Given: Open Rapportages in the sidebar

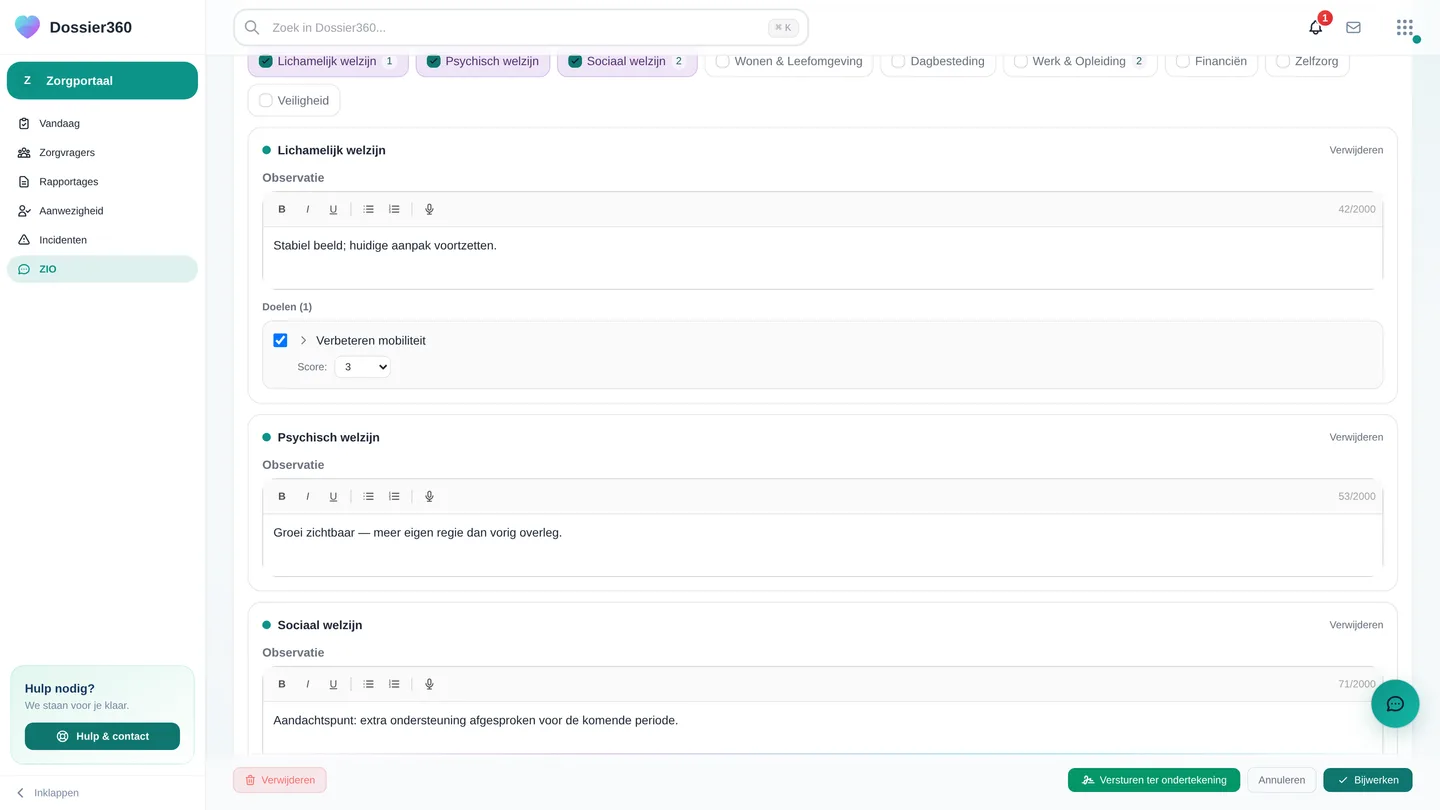Looking at the screenshot, I should pyautogui.click(x=102, y=182).
